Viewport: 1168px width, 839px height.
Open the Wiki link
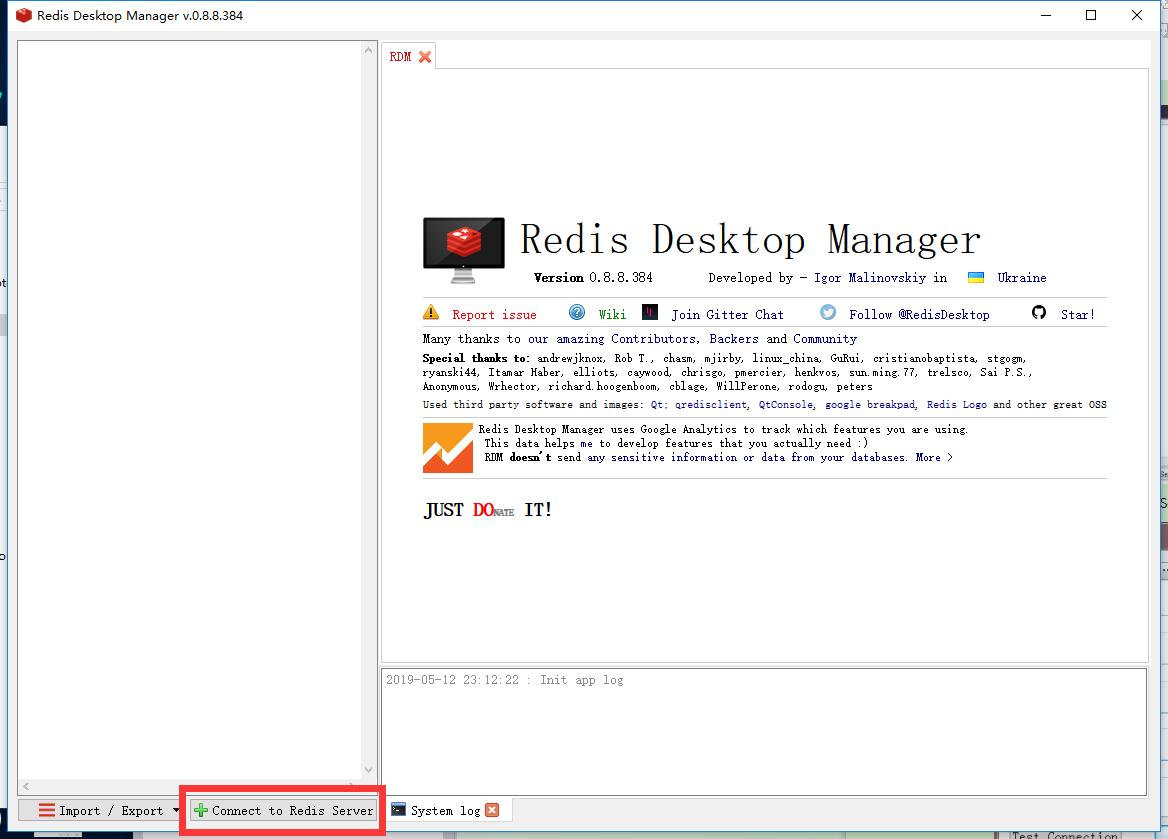(612, 315)
